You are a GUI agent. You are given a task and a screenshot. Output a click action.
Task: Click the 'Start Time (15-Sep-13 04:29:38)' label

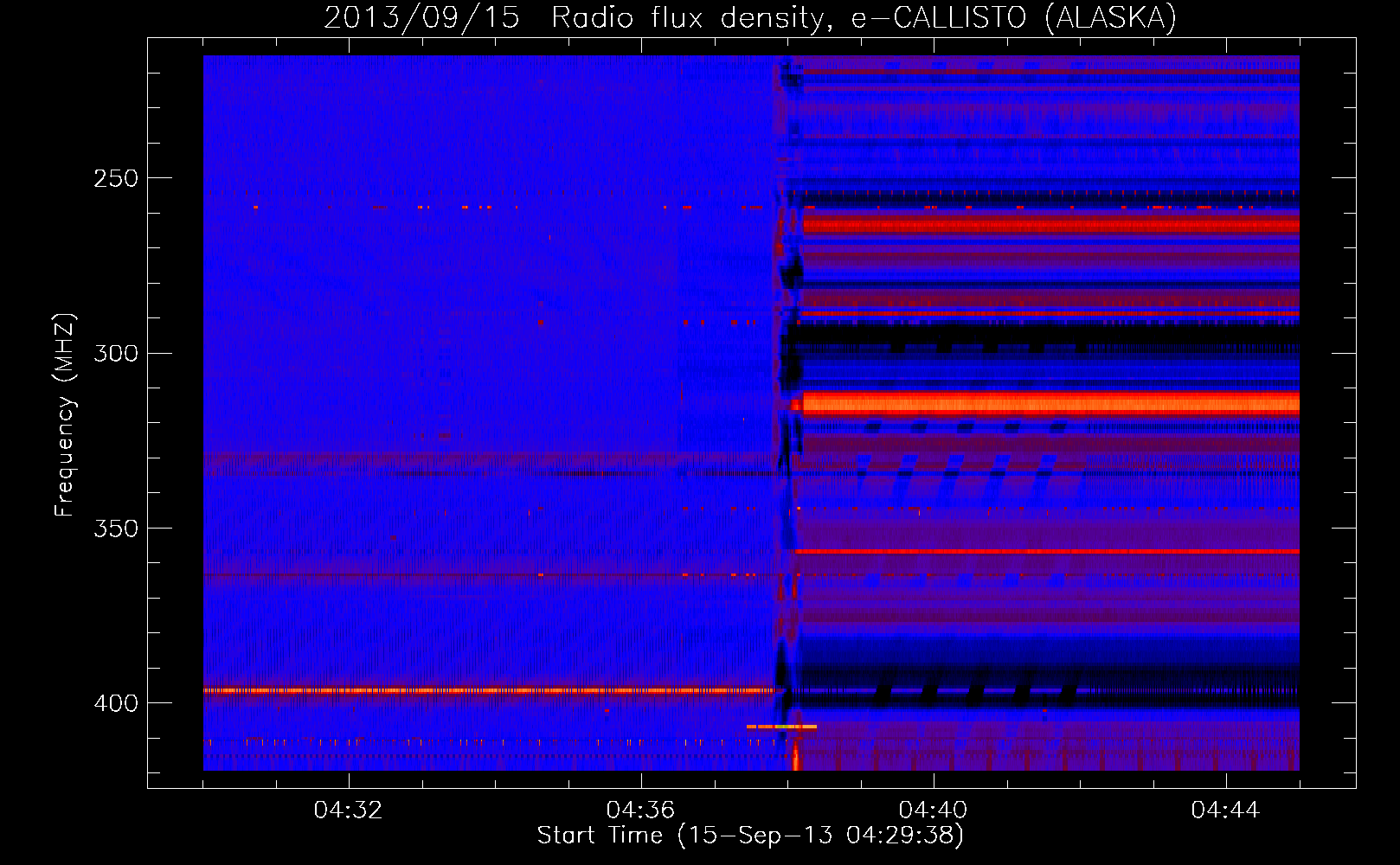click(750, 836)
